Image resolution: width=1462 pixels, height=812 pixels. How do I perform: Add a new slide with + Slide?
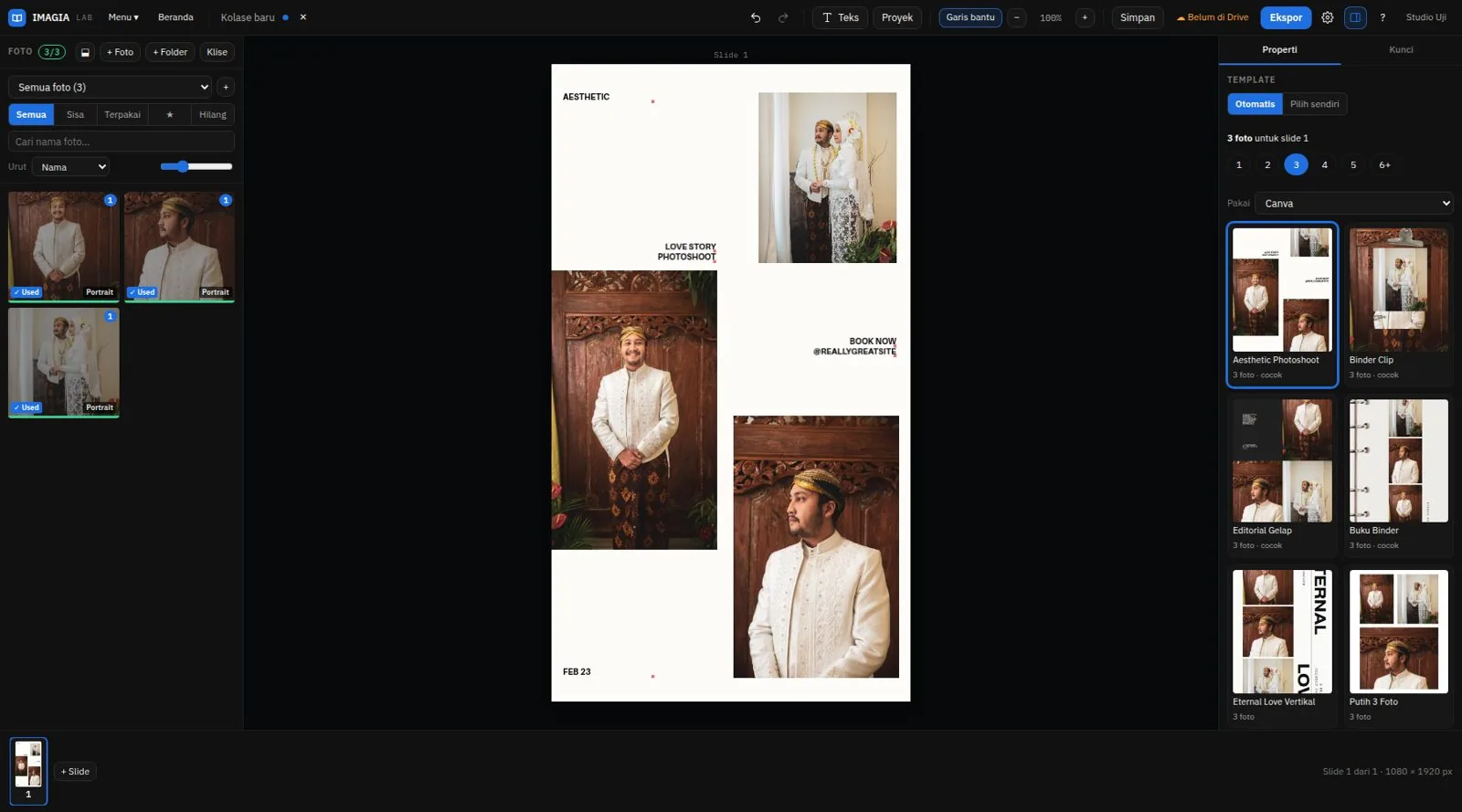coord(75,772)
